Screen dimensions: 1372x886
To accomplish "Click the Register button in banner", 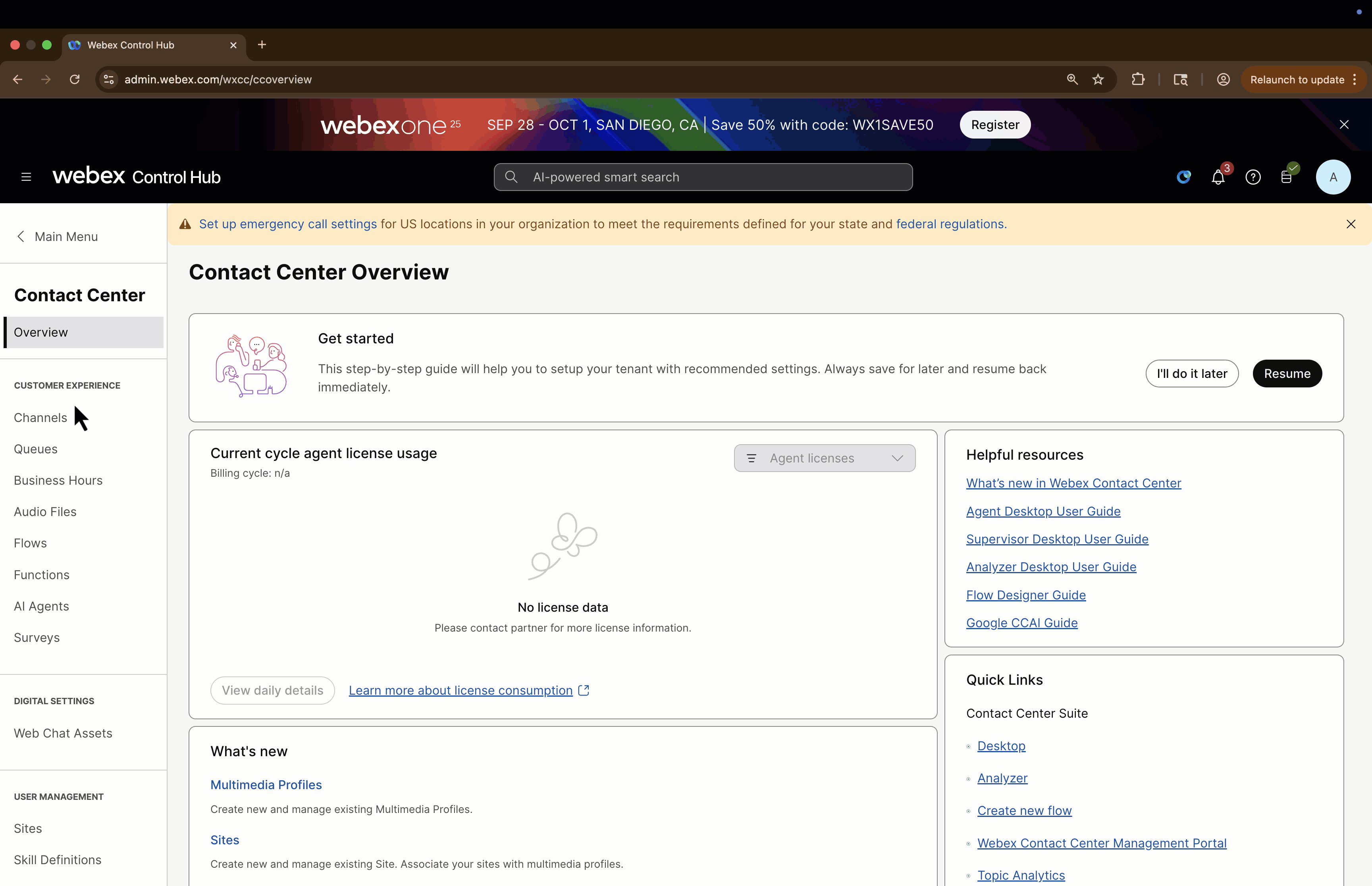I will (x=994, y=125).
